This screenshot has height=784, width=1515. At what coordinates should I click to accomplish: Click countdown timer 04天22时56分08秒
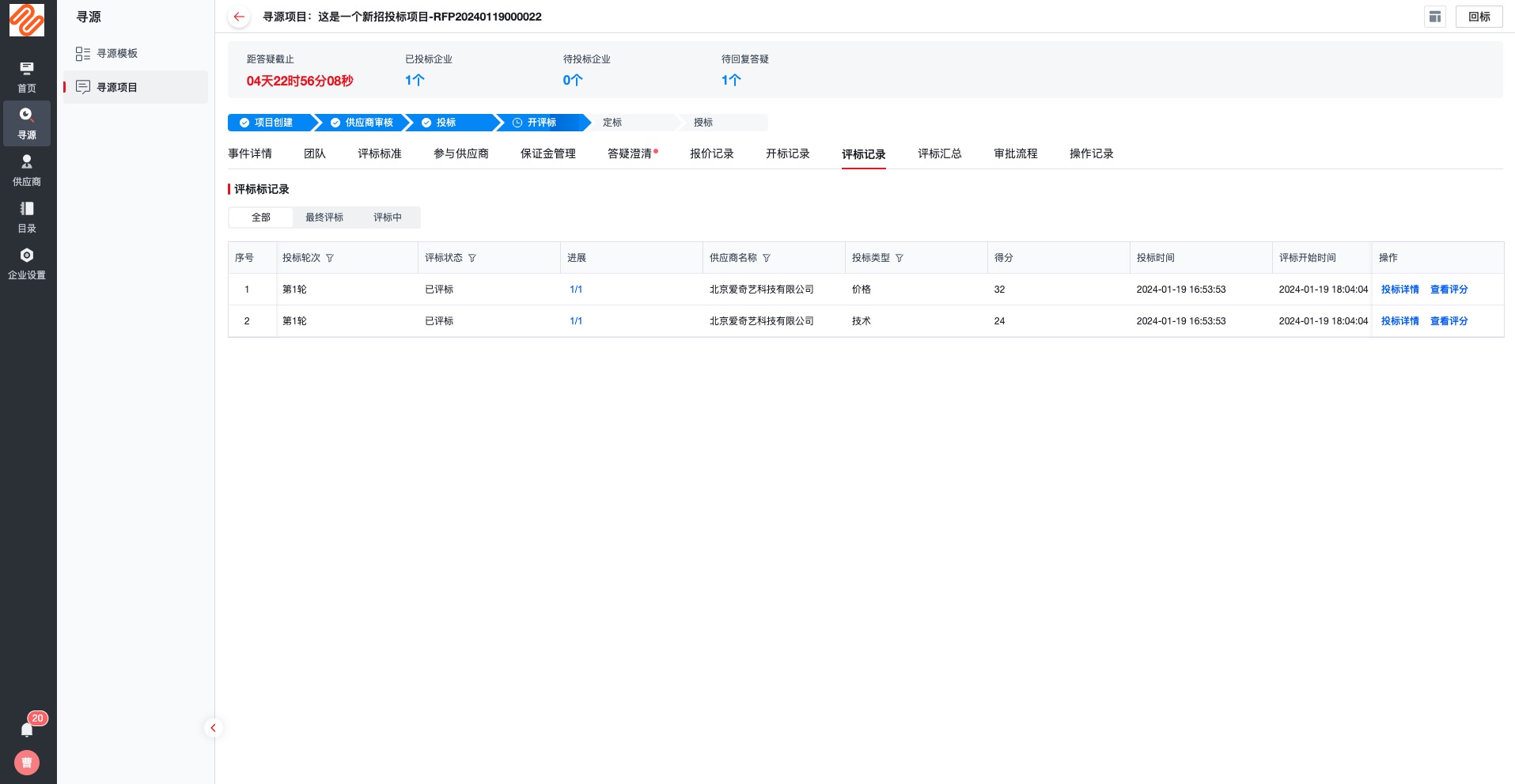click(300, 81)
